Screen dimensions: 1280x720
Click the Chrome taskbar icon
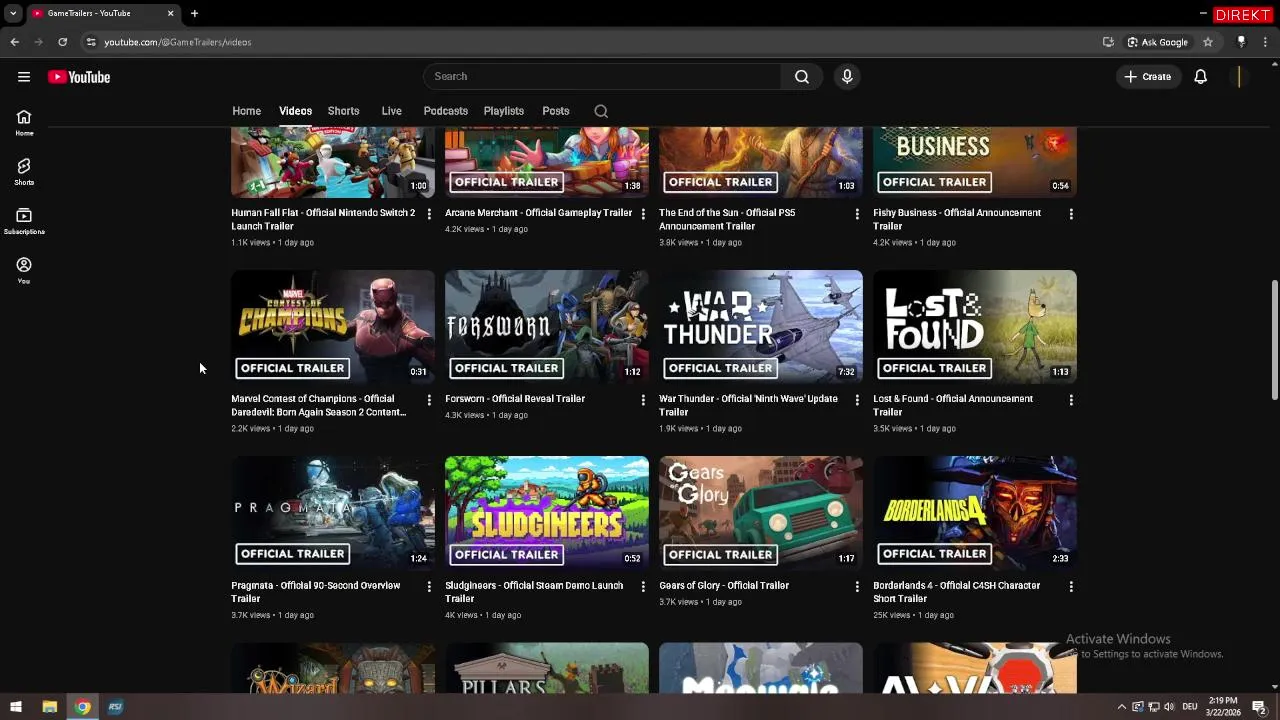coord(82,707)
